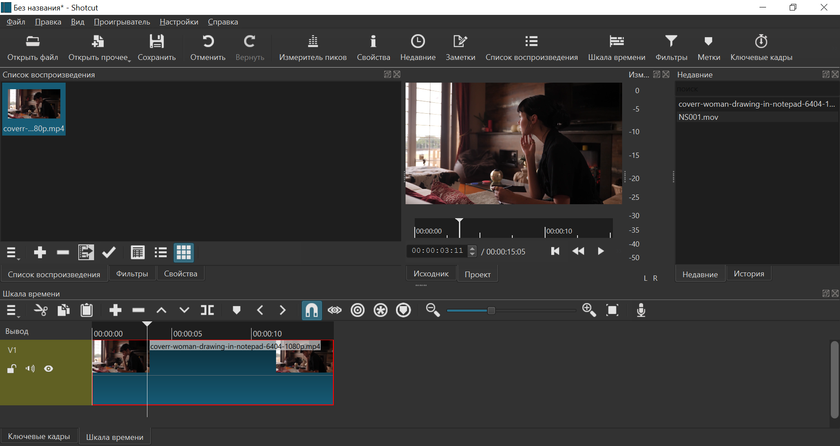840x446 pixels.
Task: Toggle Шкала времени toolbar button
Action: [x=617, y=48]
